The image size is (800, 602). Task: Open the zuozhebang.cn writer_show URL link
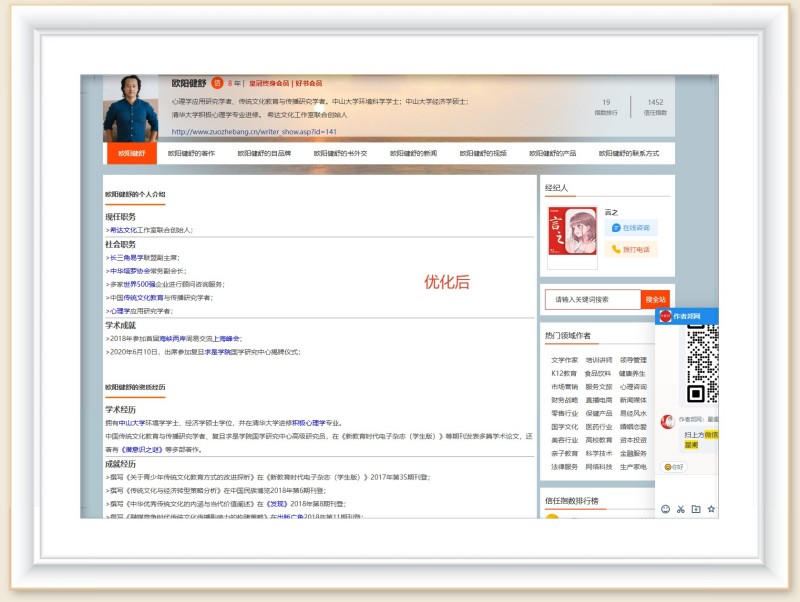pyautogui.click(x=254, y=131)
